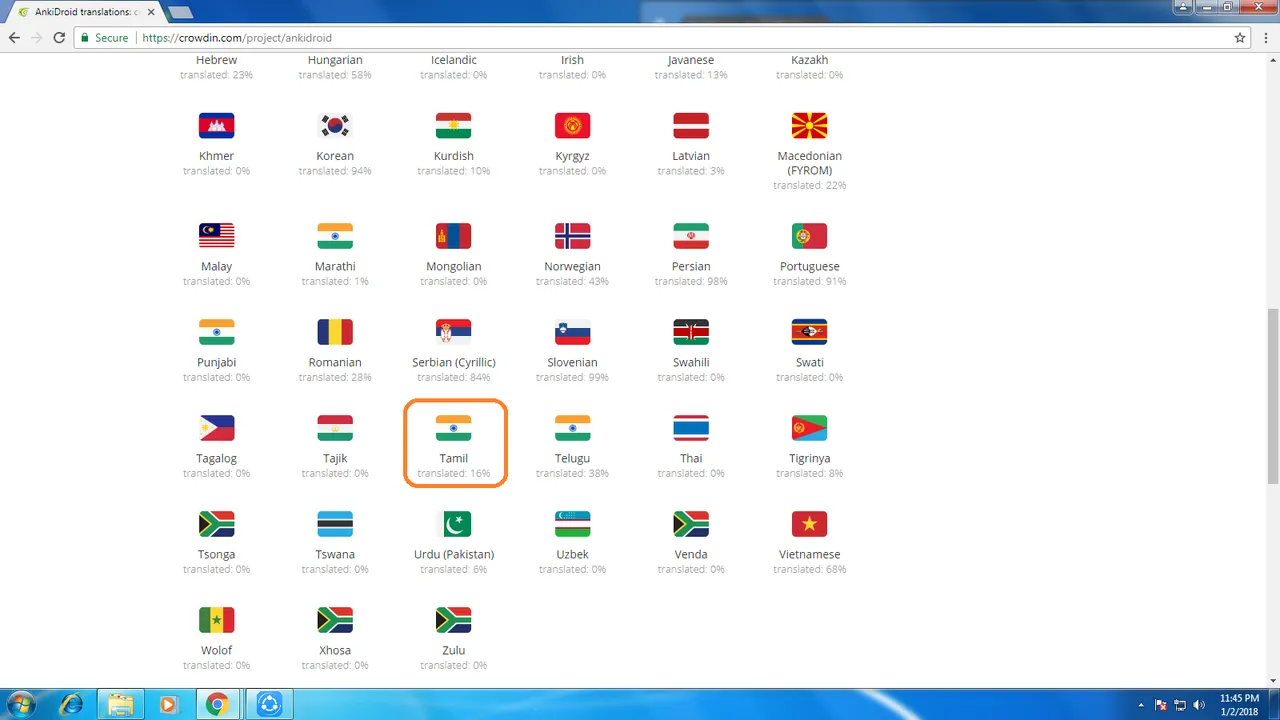Select the Korean flag icon
Image resolution: width=1280 pixels, height=720 pixels.
[335, 126]
